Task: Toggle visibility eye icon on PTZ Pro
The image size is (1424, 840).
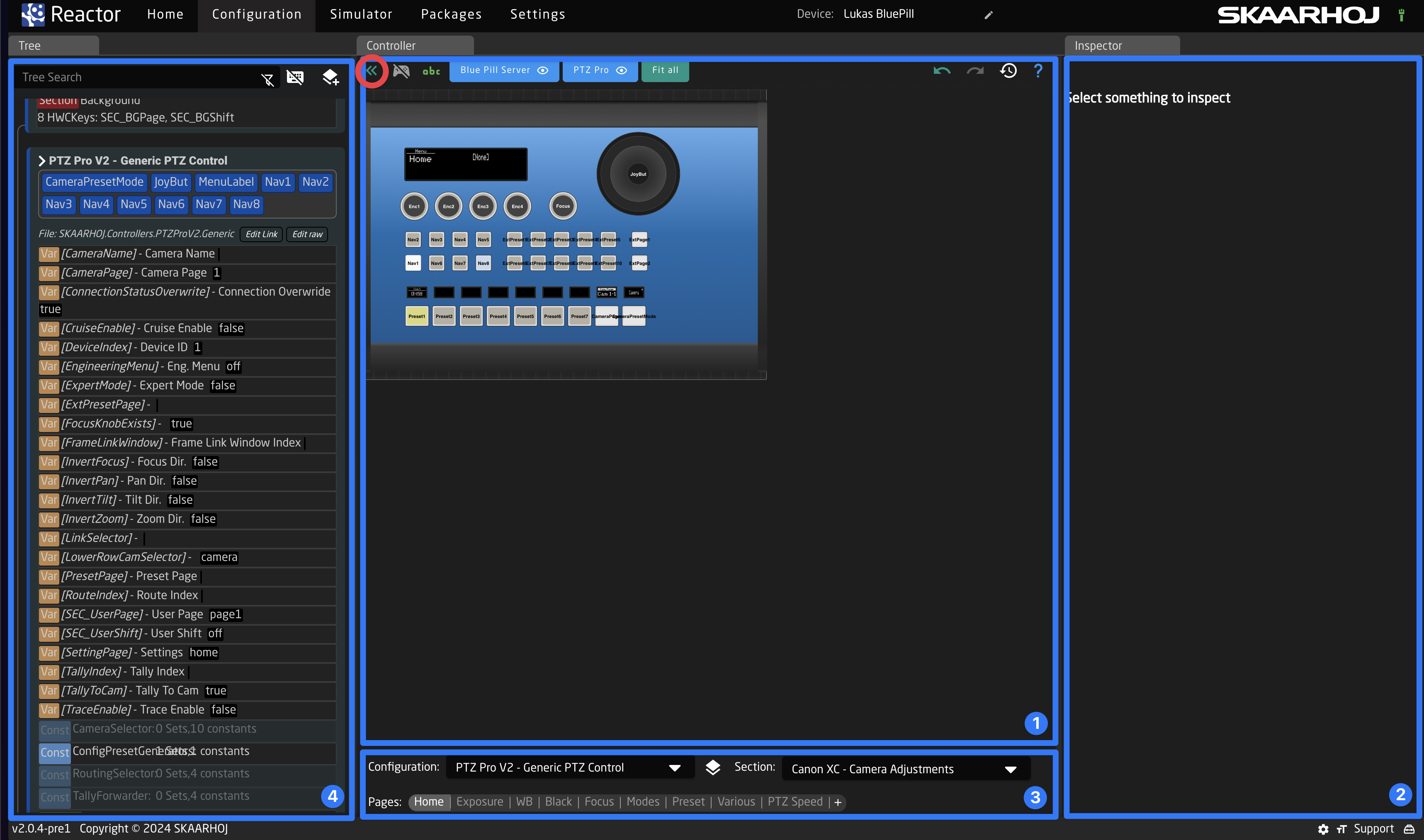Action: (x=621, y=70)
